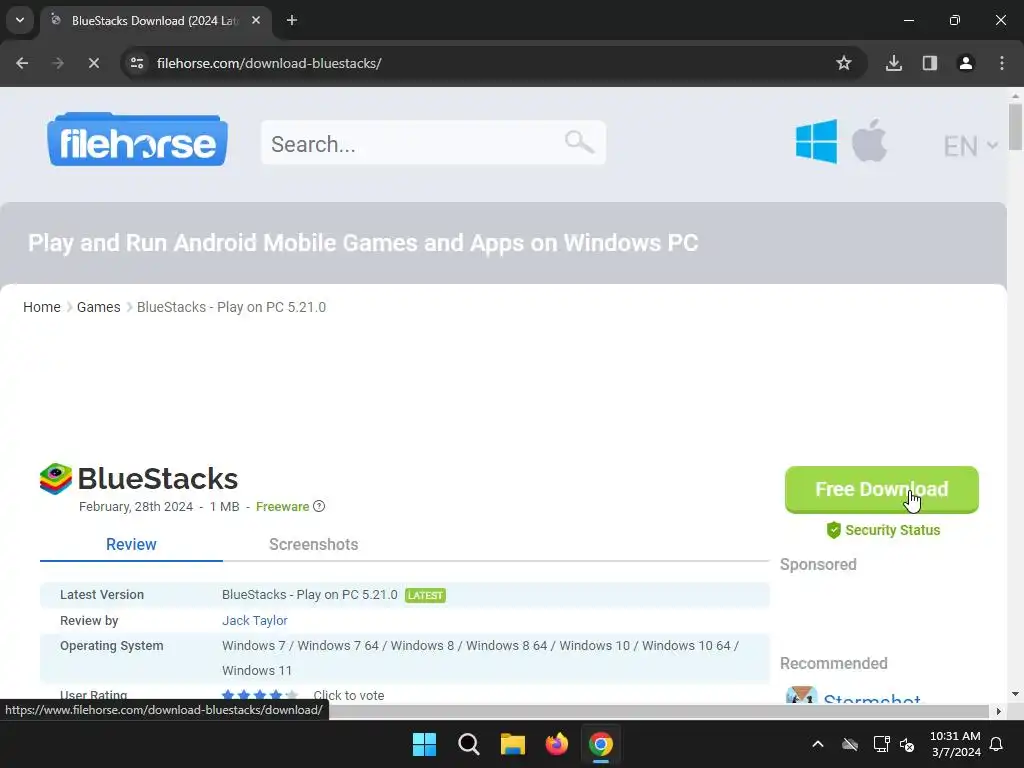Switch to the Review tab
The image size is (1024, 768).
pyautogui.click(x=131, y=545)
